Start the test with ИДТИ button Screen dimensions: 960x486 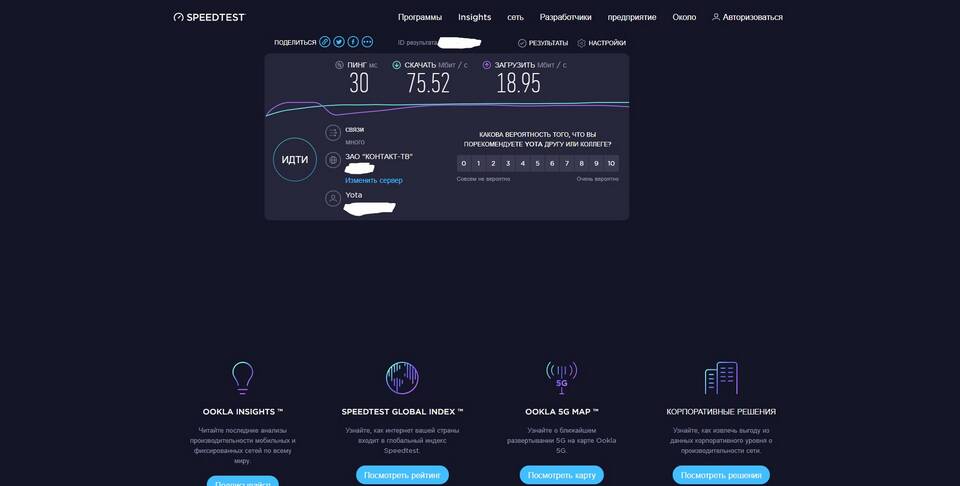294,160
